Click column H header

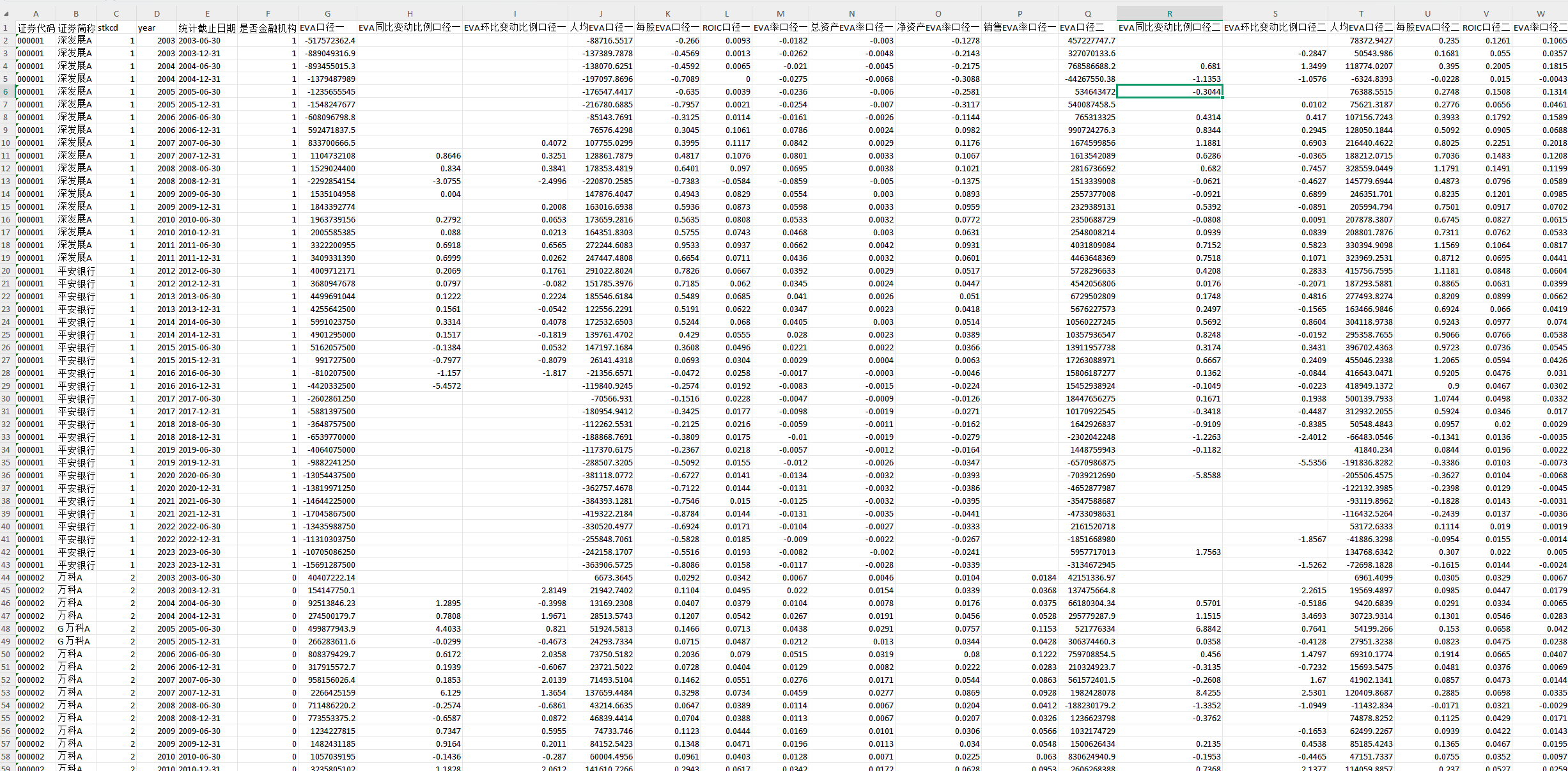pos(410,13)
